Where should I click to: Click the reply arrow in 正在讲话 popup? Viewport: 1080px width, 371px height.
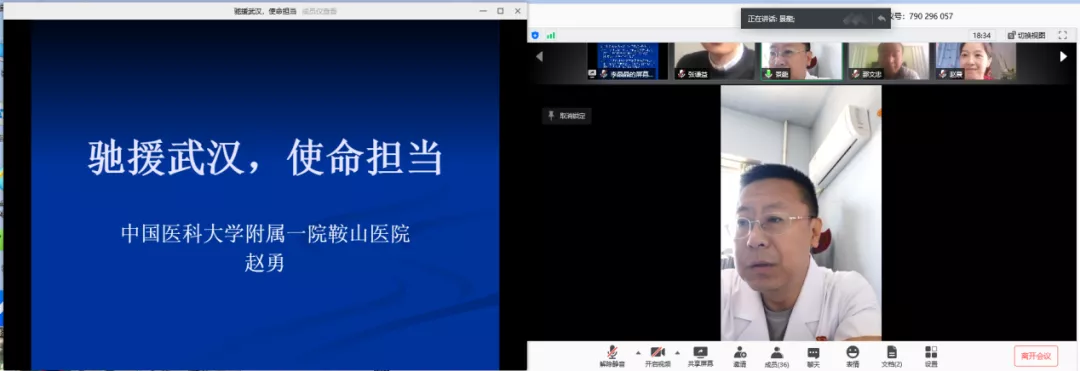882,19
